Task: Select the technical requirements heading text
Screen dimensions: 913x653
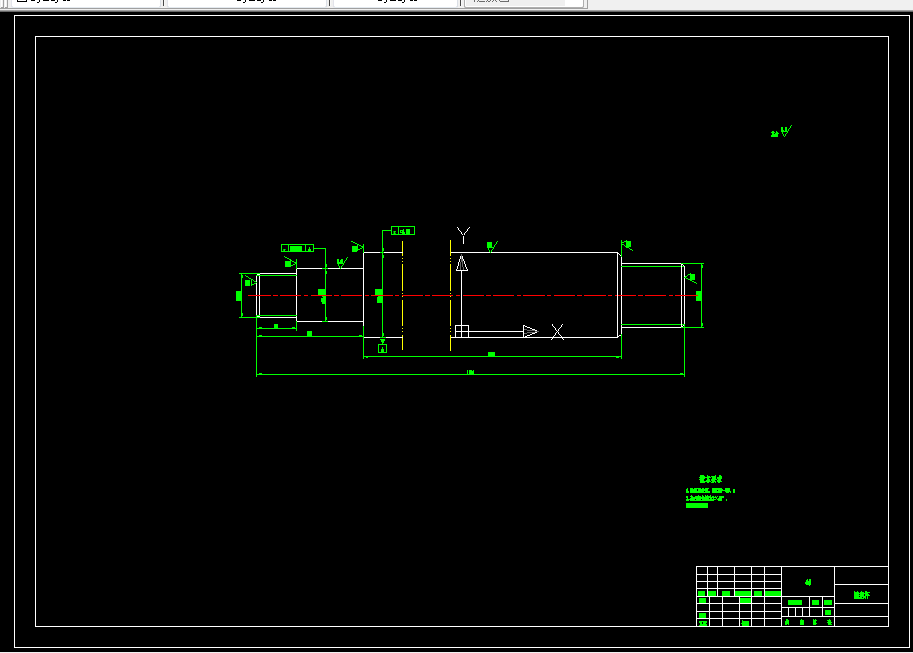Action: 710,479
